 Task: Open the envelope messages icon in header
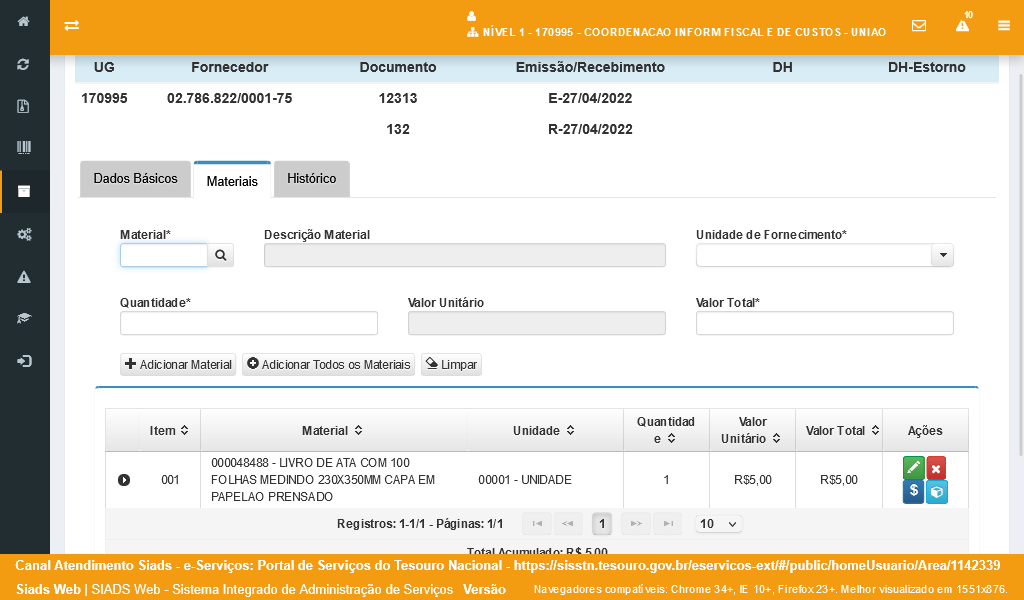(x=919, y=25)
